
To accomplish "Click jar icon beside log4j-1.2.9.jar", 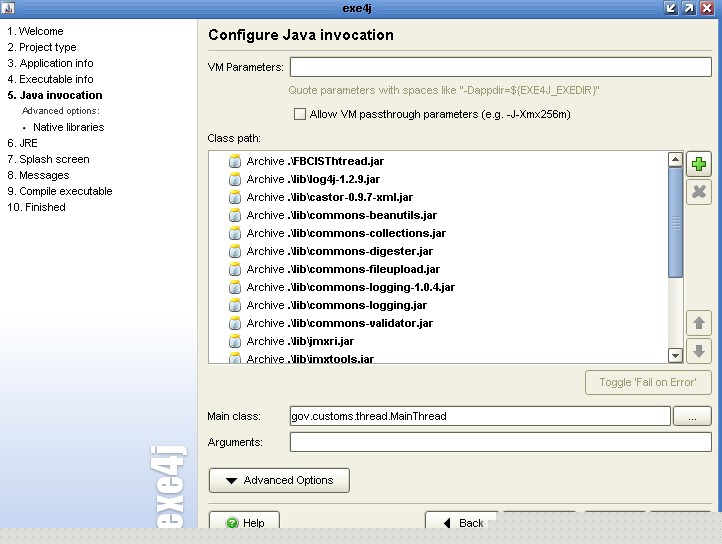I will 235,179.
